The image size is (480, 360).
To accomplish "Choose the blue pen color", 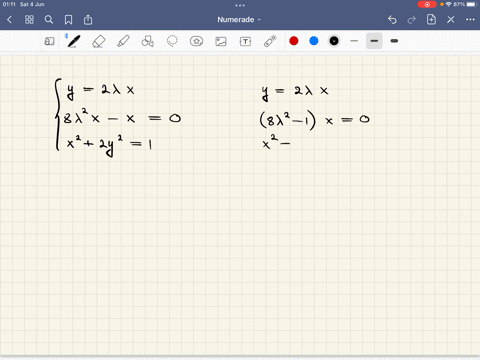I will (314, 41).
